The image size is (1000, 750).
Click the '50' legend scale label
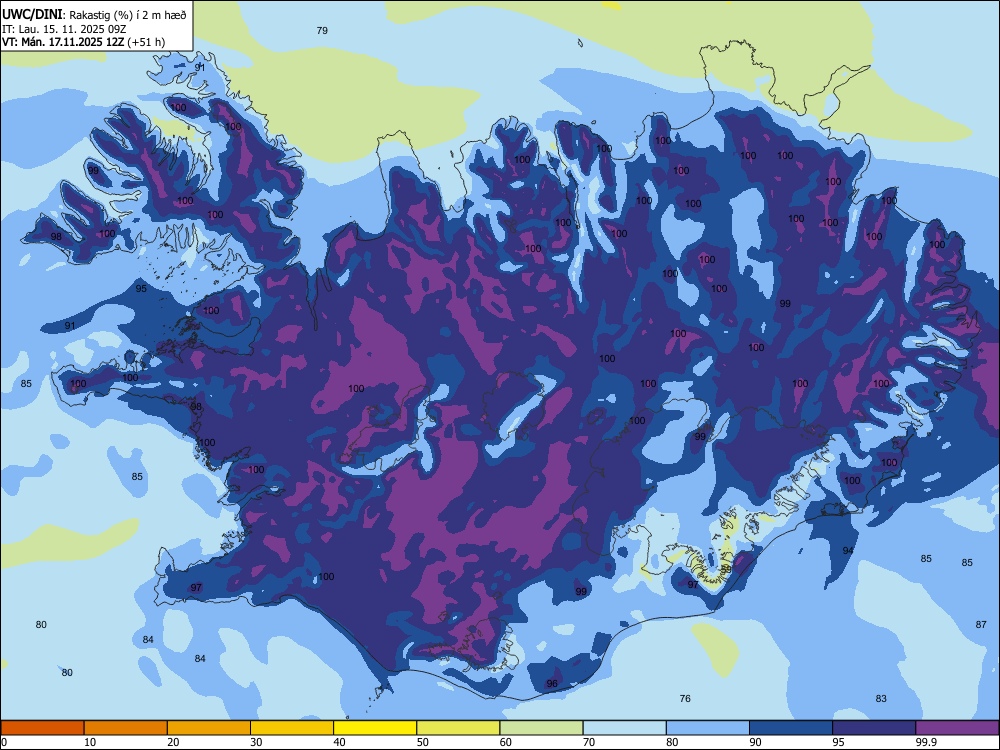click(x=423, y=742)
